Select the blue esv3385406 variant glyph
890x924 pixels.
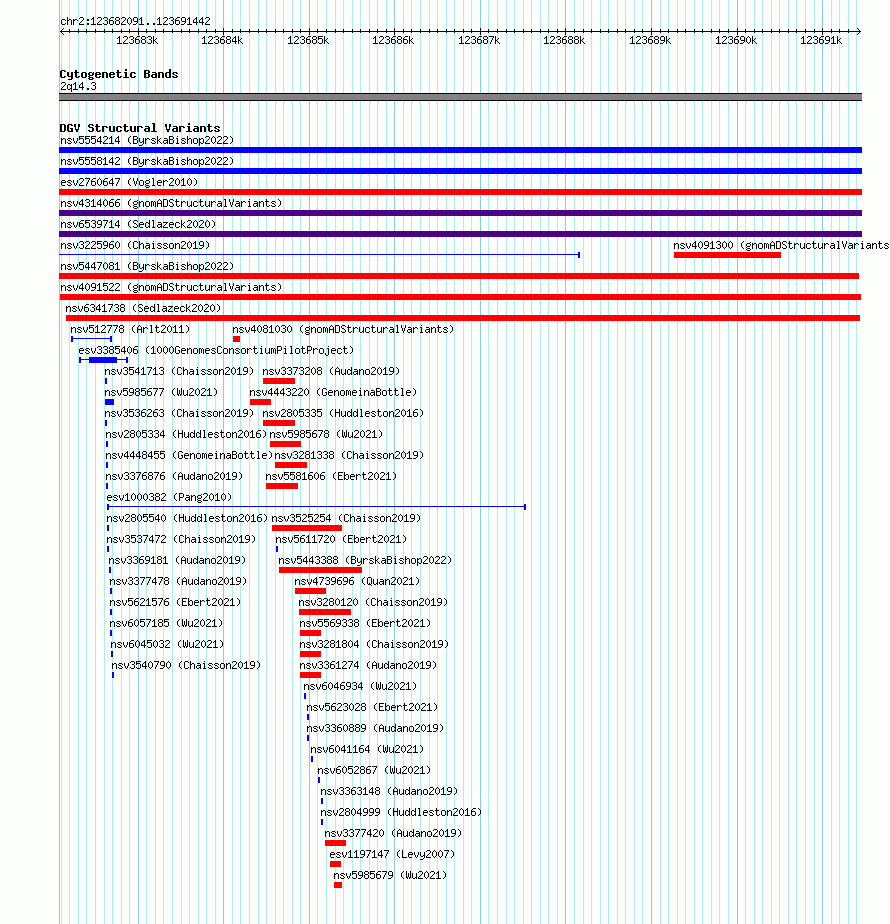tap(103, 360)
